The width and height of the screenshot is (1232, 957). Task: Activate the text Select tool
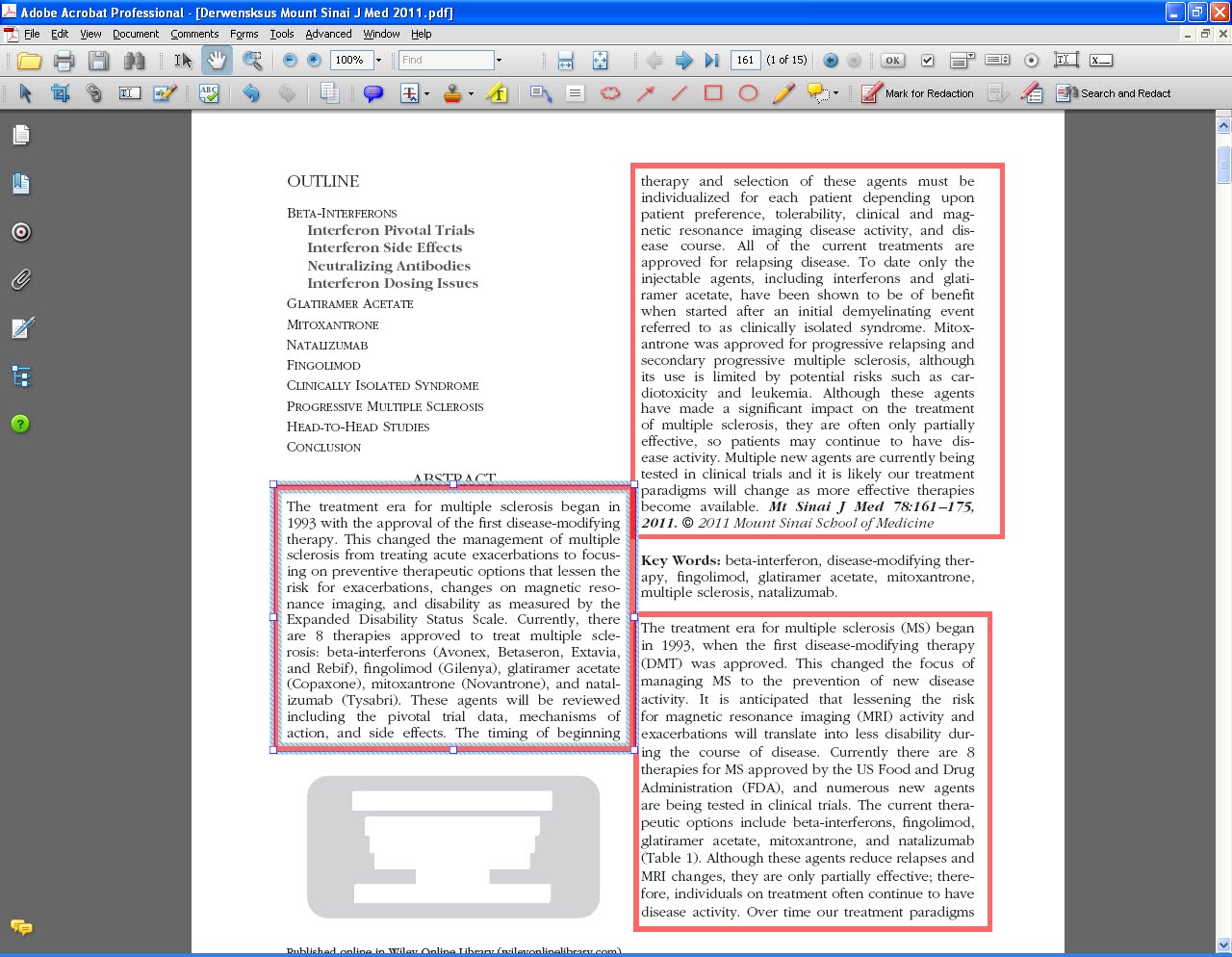click(182, 61)
